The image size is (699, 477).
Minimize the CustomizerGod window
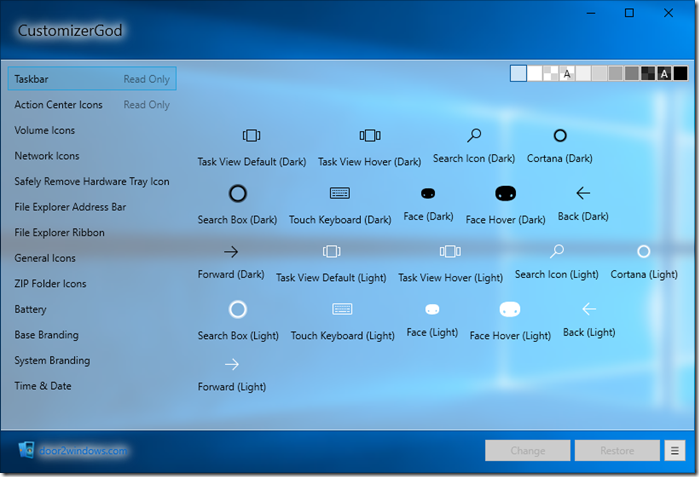click(x=591, y=13)
